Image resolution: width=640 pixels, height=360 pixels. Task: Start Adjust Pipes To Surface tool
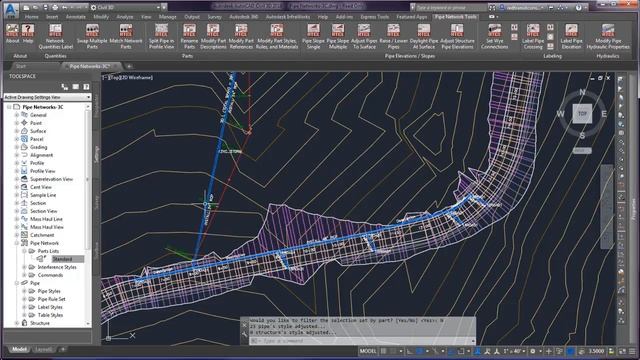pos(364,36)
